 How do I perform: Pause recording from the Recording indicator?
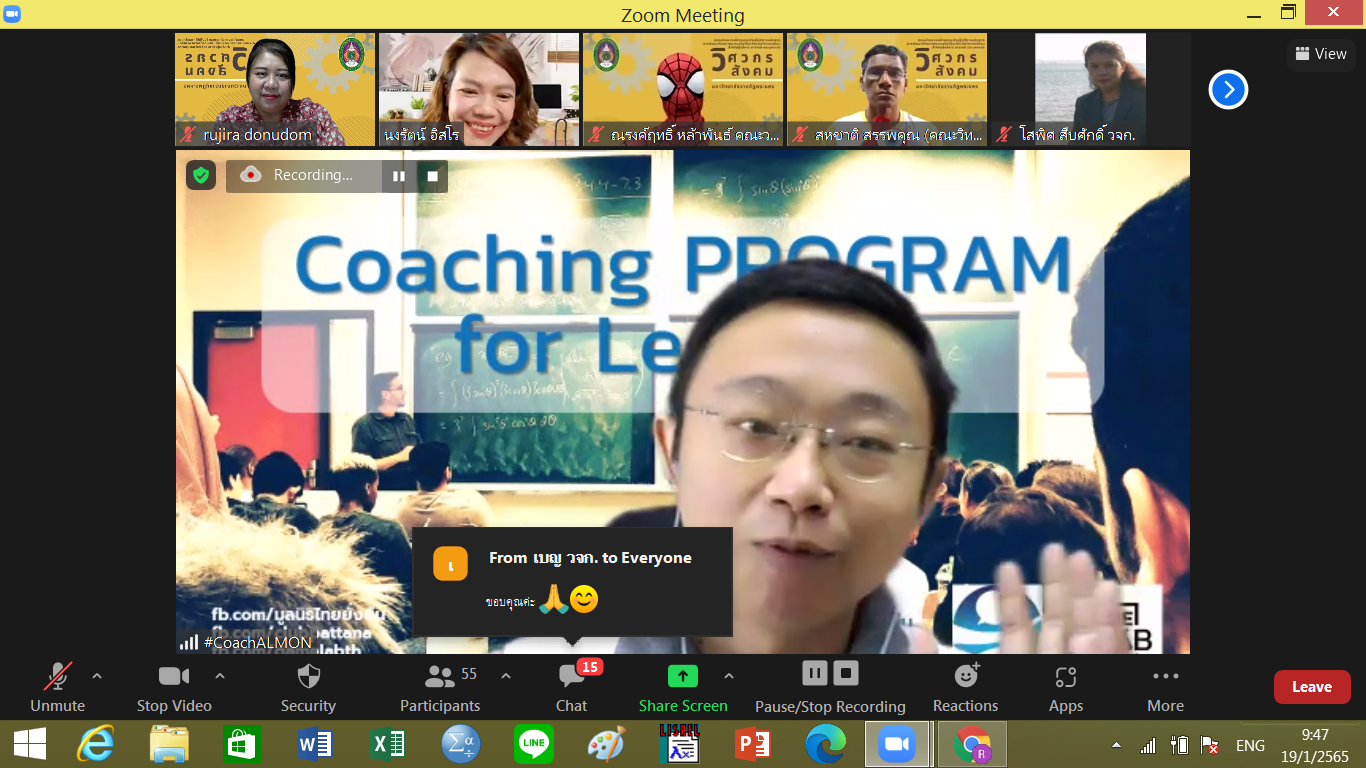pyautogui.click(x=399, y=176)
